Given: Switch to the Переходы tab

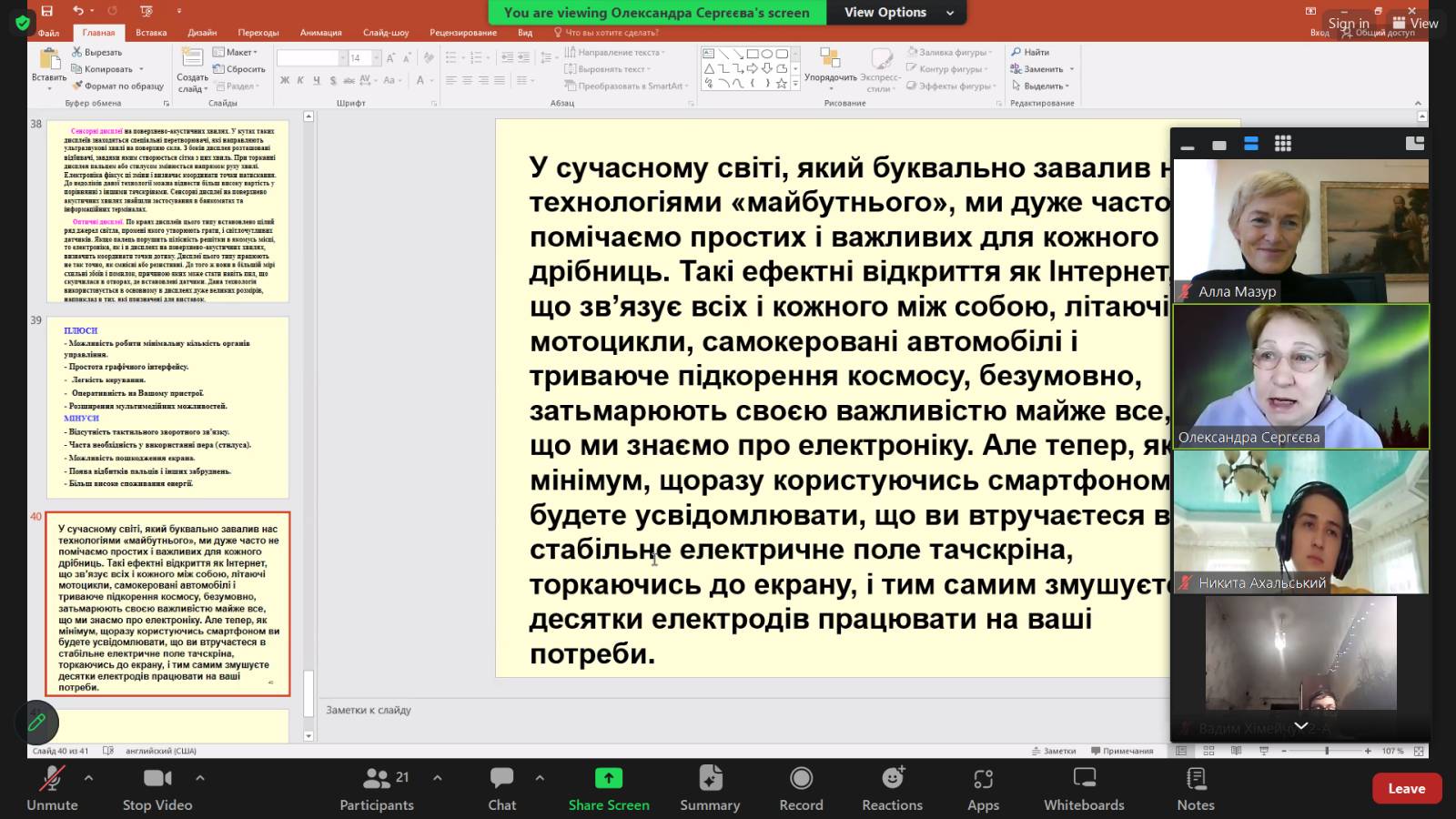Looking at the screenshot, I should pos(258,33).
